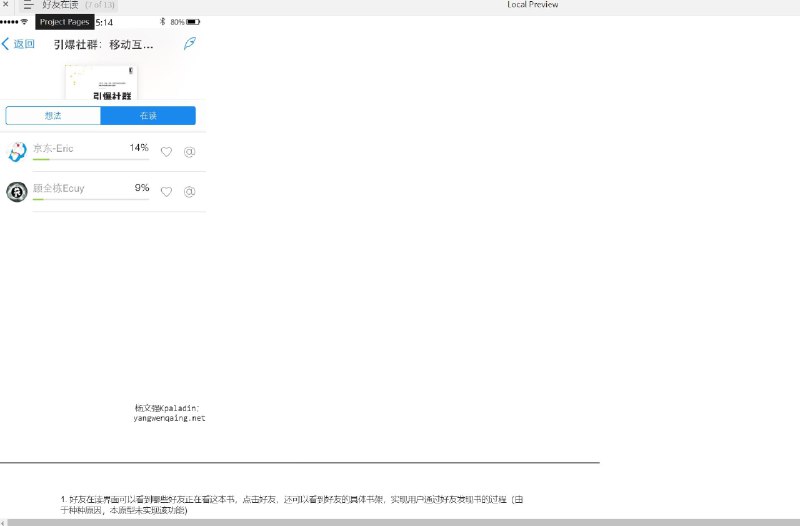Click the 9% progress value
Viewport: 800px width, 526px height.
point(142,188)
